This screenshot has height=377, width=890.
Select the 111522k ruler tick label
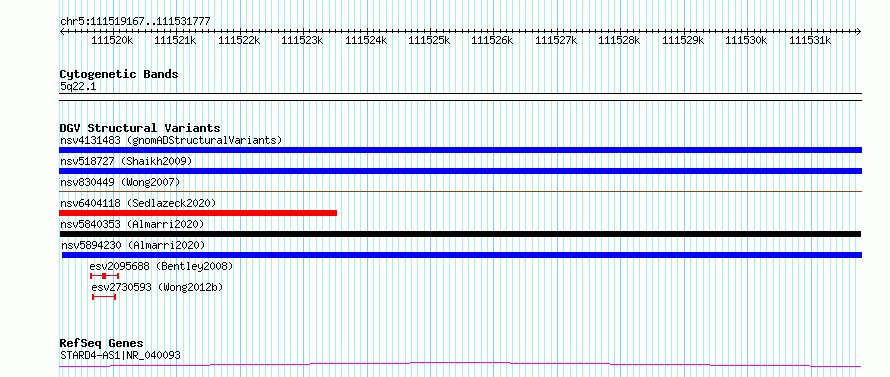point(239,40)
